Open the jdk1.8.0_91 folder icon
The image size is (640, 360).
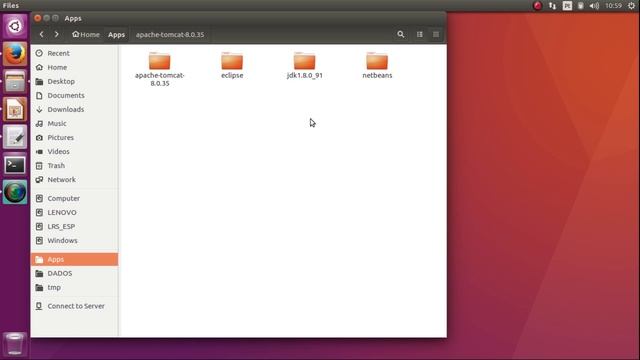(304, 61)
